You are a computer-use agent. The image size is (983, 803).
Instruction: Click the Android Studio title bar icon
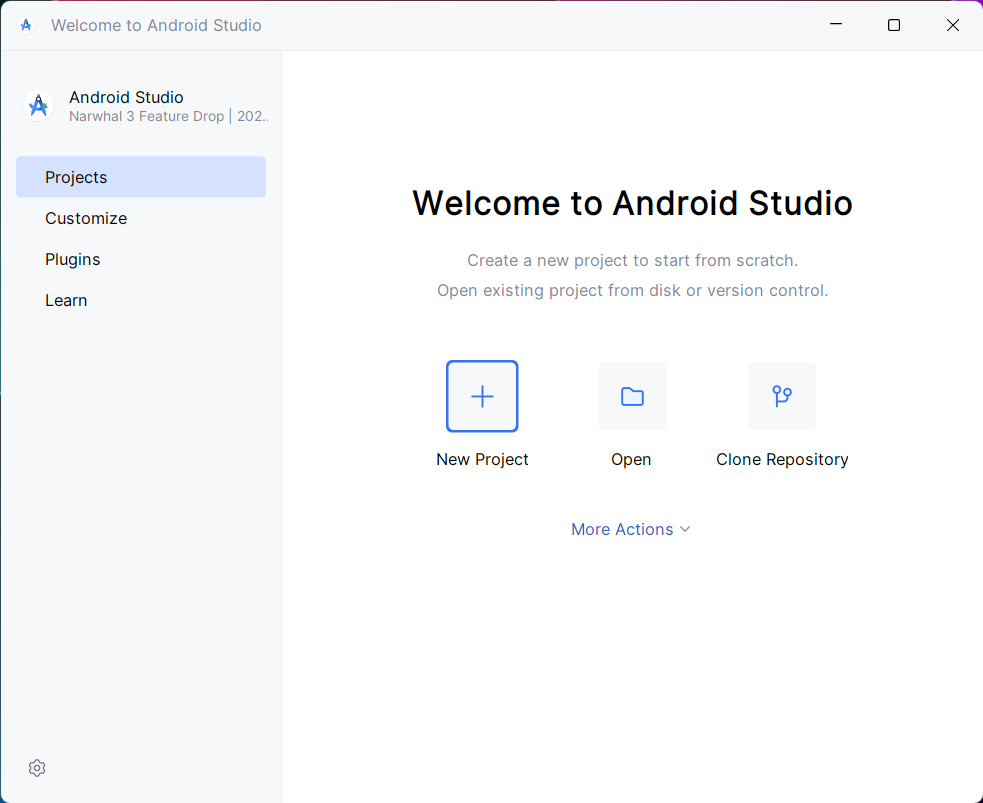click(26, 25)
